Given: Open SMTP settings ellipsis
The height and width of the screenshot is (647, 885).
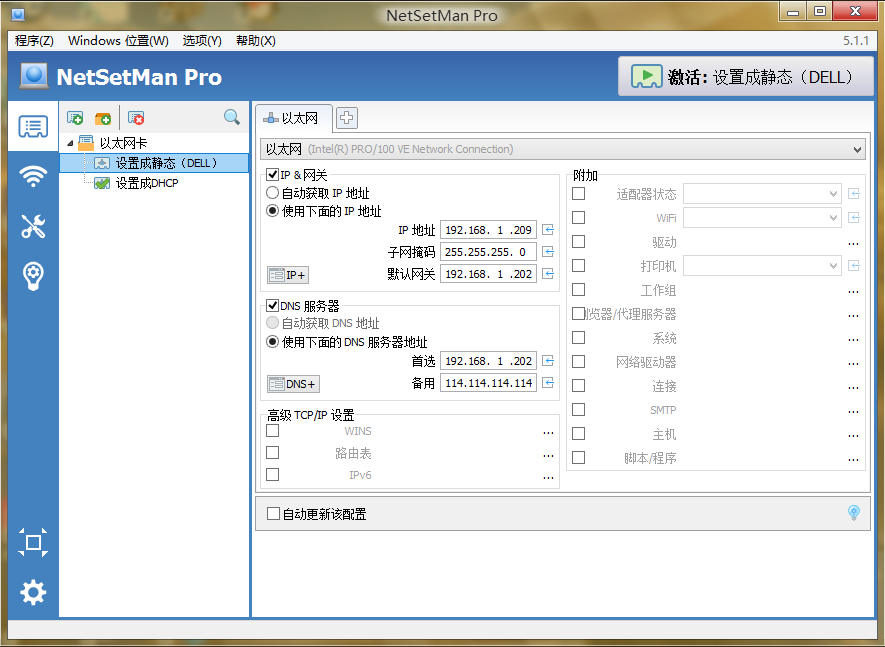Looking at the screenshot, I should tap(853, 412).
